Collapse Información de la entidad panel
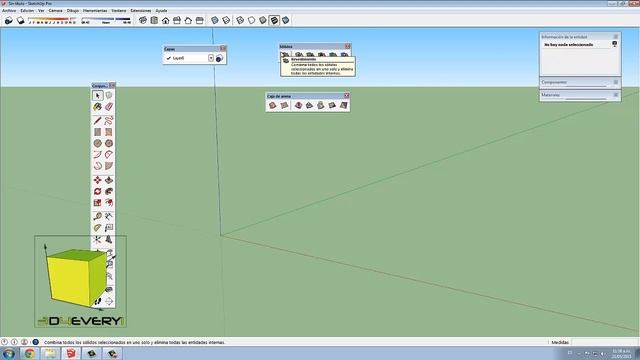This screenshot has height=360, width=640. click(616, 37)
